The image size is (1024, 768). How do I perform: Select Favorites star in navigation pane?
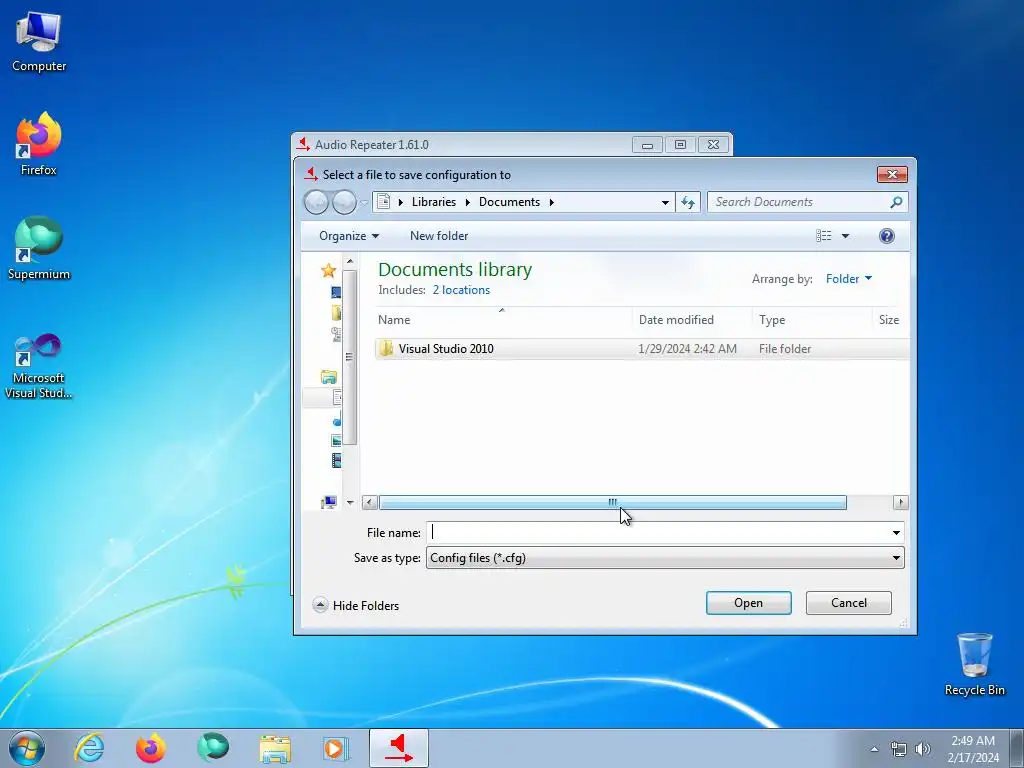click(328, 270)
